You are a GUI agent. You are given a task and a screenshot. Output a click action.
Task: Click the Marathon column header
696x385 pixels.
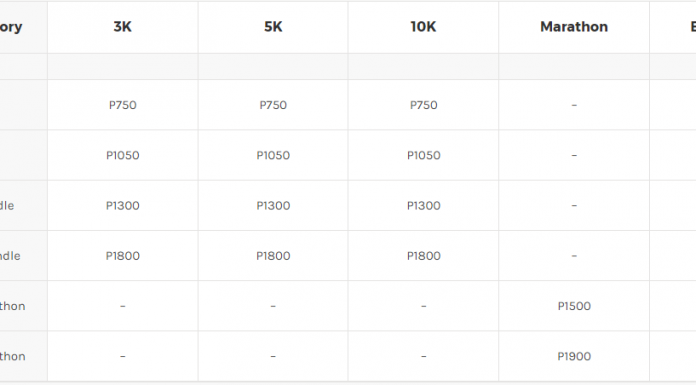click(x=574, y=27)
